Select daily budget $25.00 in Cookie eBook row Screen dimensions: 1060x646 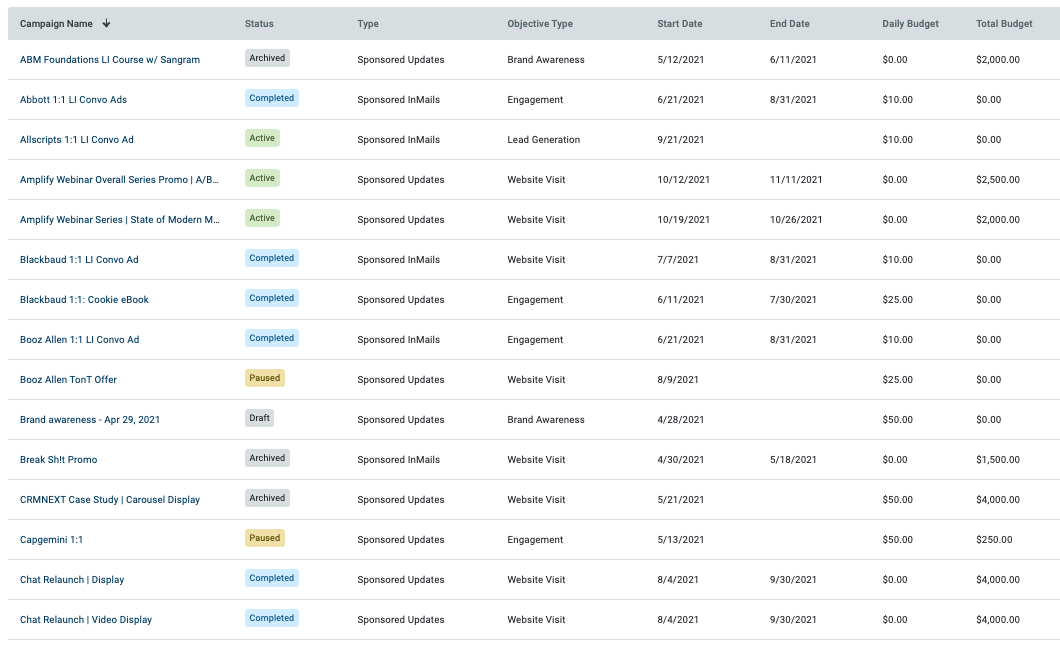[x=897, y=299]
